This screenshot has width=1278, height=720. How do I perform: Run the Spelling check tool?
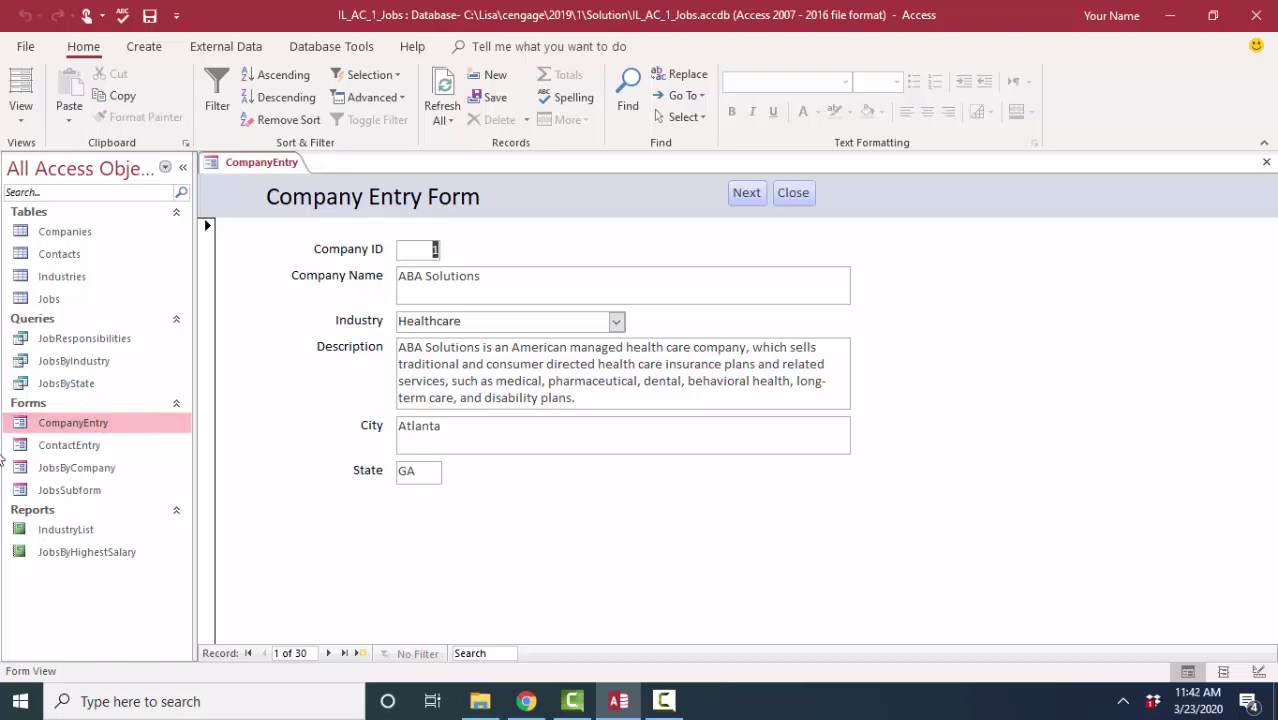click(566, 97)
